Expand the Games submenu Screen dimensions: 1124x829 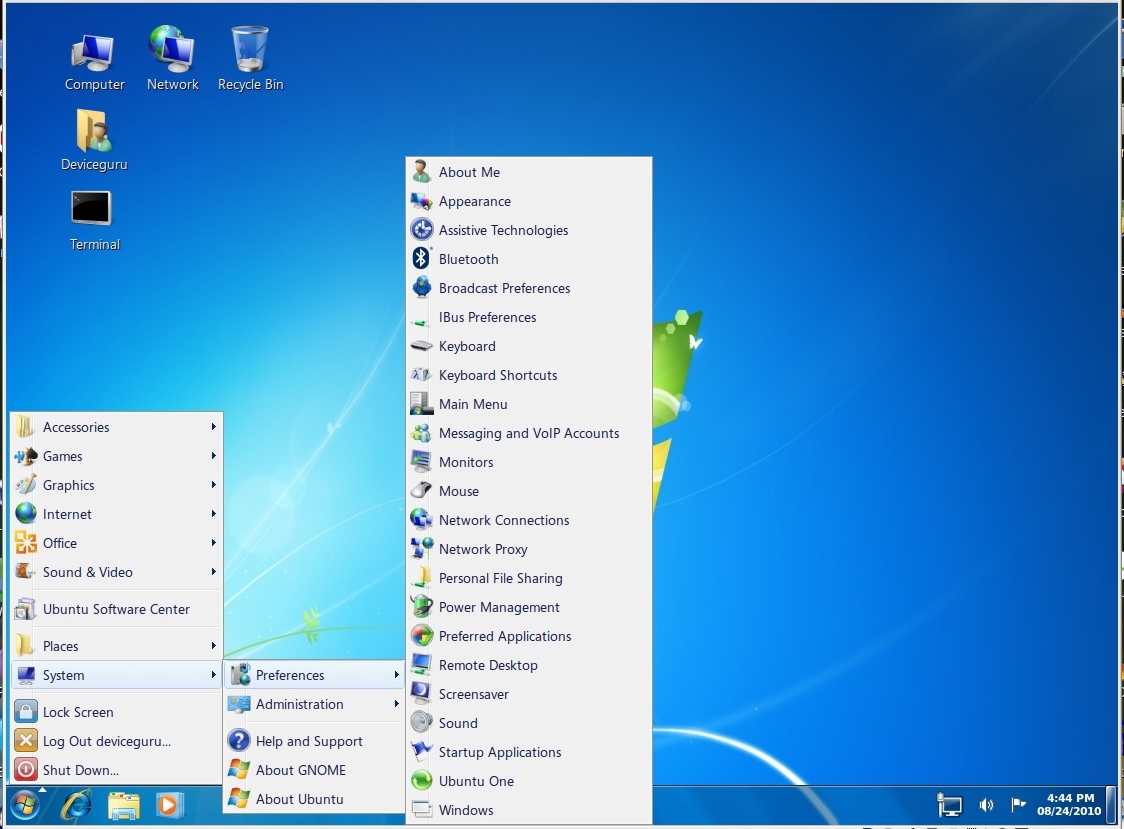pos(117,456)
